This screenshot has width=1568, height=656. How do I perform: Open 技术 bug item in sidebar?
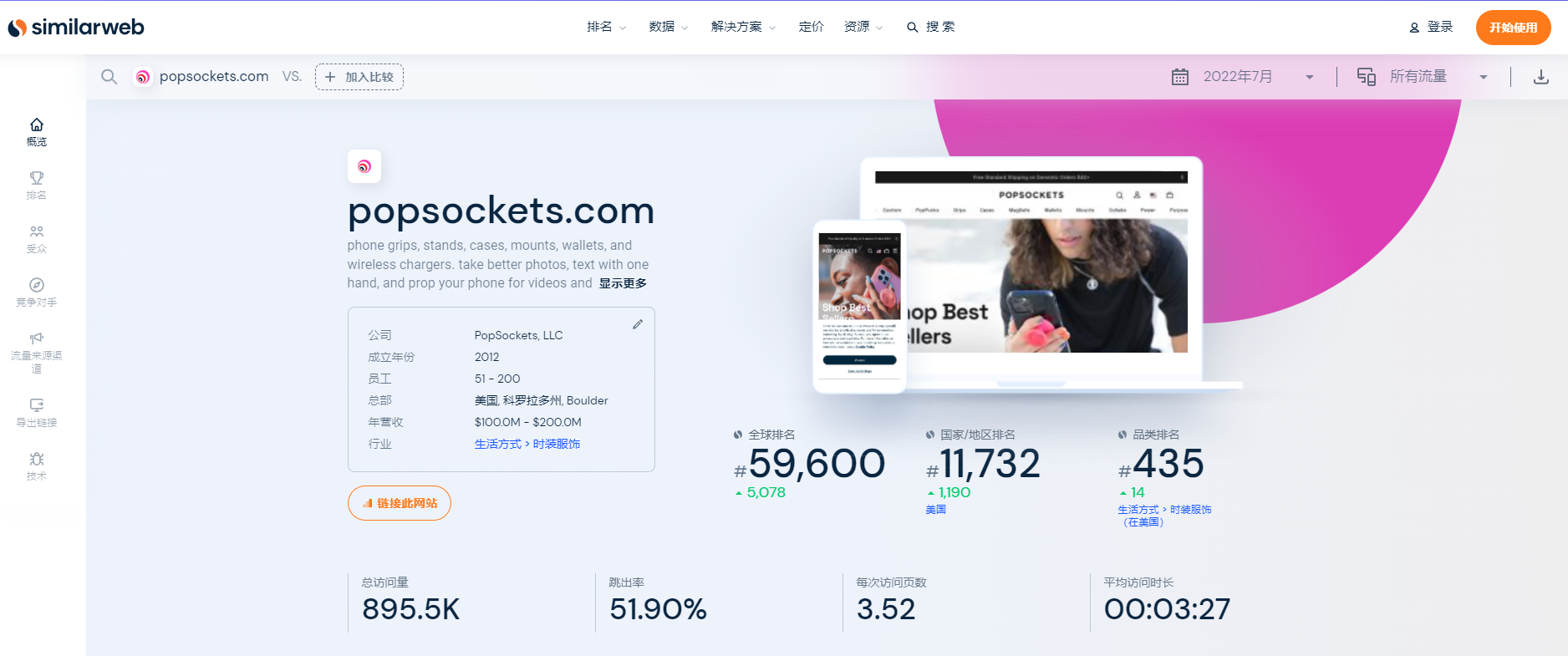tap(37, 466)
